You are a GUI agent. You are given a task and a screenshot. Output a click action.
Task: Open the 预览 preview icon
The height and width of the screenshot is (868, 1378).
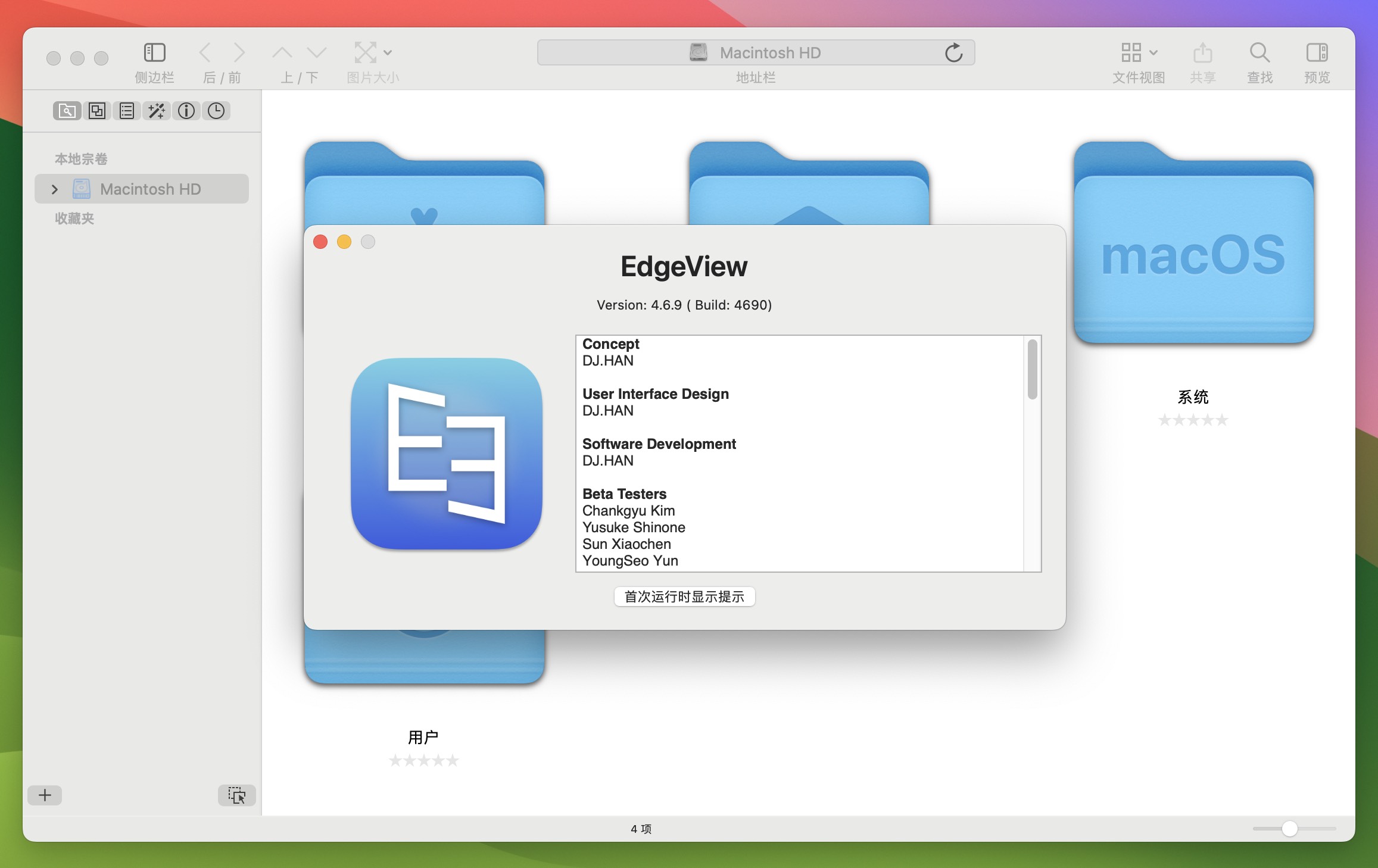pyautogui.click(x=1317, y=52)
